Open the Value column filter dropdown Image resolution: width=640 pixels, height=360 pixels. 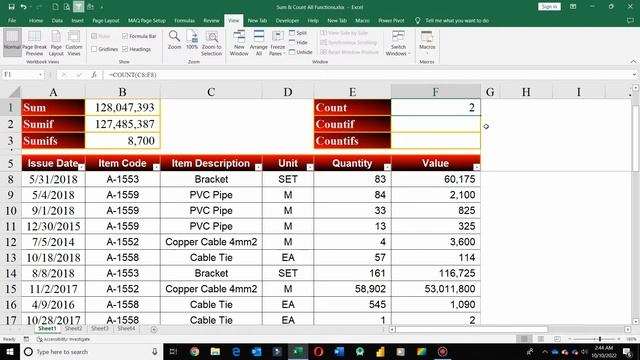(476, 167)
